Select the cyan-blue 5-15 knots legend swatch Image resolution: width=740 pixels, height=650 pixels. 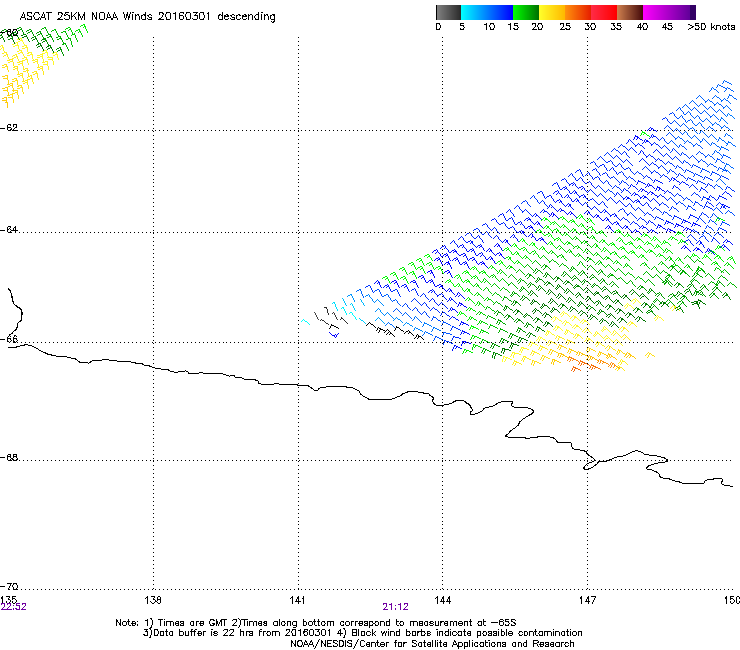coord(487,12)
